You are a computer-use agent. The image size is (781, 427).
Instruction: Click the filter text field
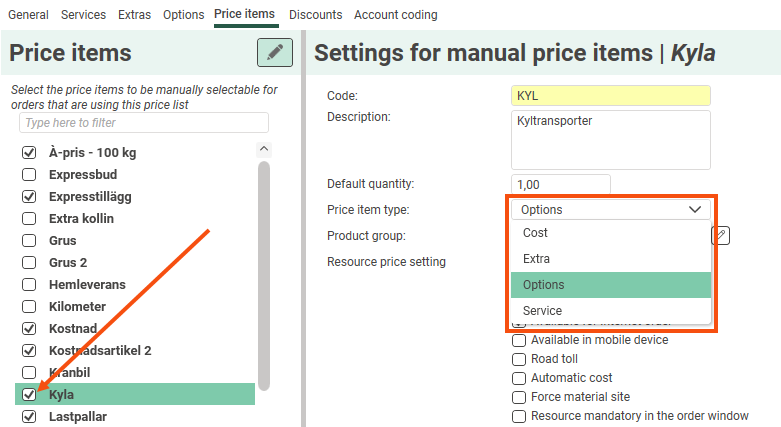tap(144, 123)
